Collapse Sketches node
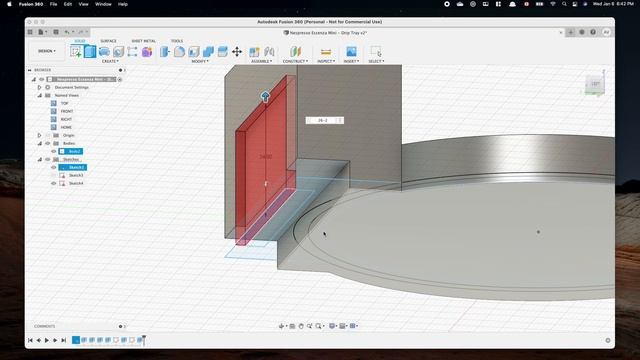Screen dimensions: 640x360 coord(40,159)
